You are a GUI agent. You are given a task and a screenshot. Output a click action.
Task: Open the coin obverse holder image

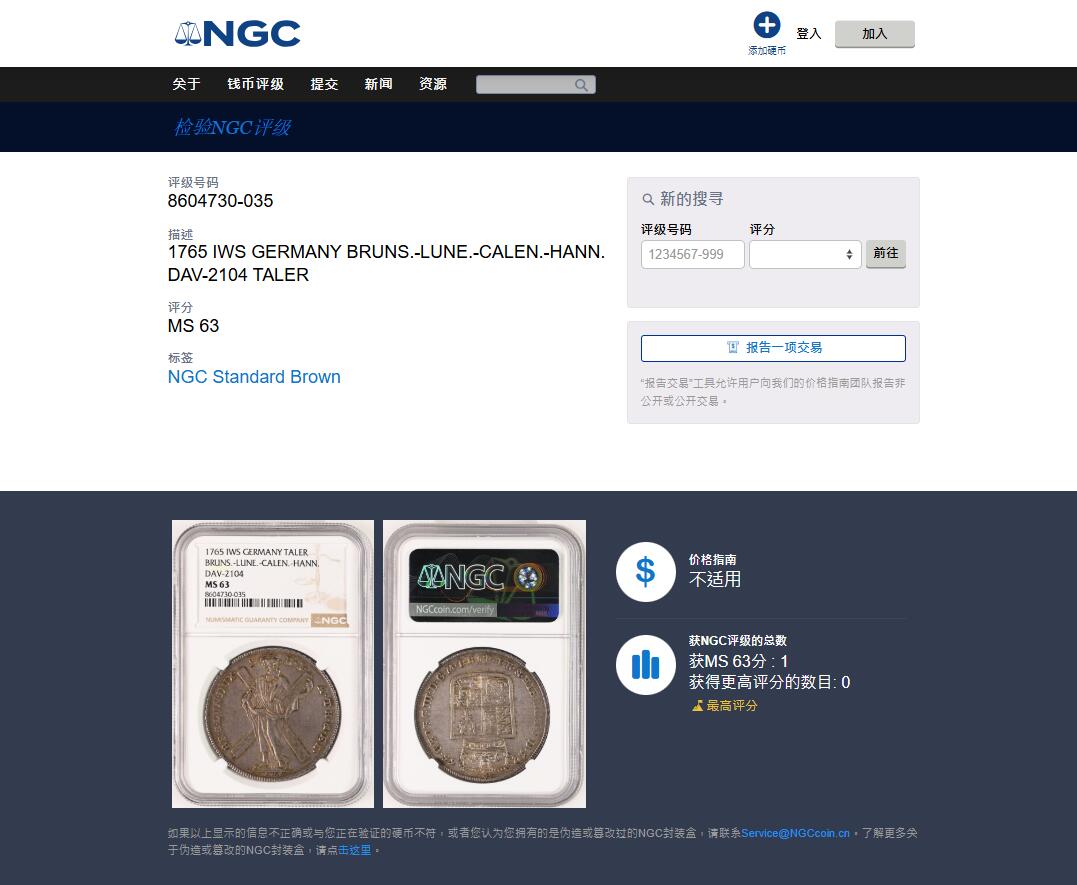(x=273, y=664)
